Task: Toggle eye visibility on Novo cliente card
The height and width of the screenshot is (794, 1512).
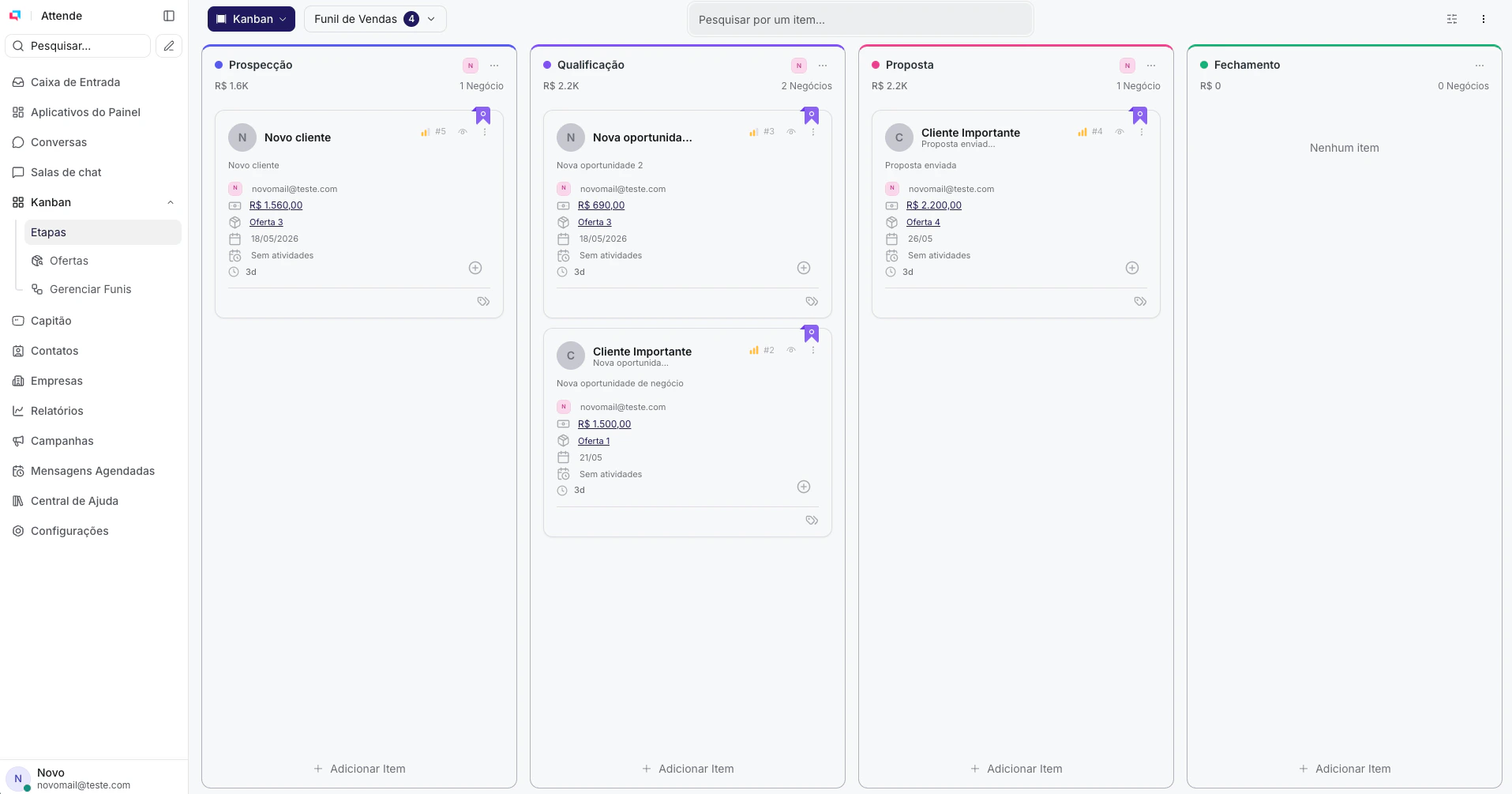Action: (463, 132)
